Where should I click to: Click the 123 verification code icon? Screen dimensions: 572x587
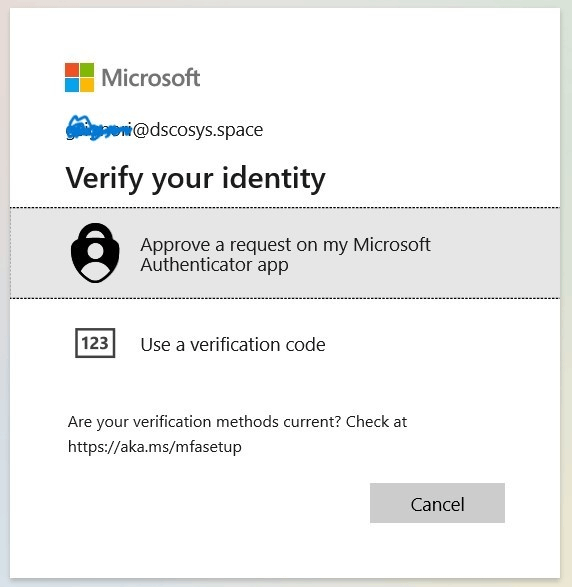tap(95, 343)
